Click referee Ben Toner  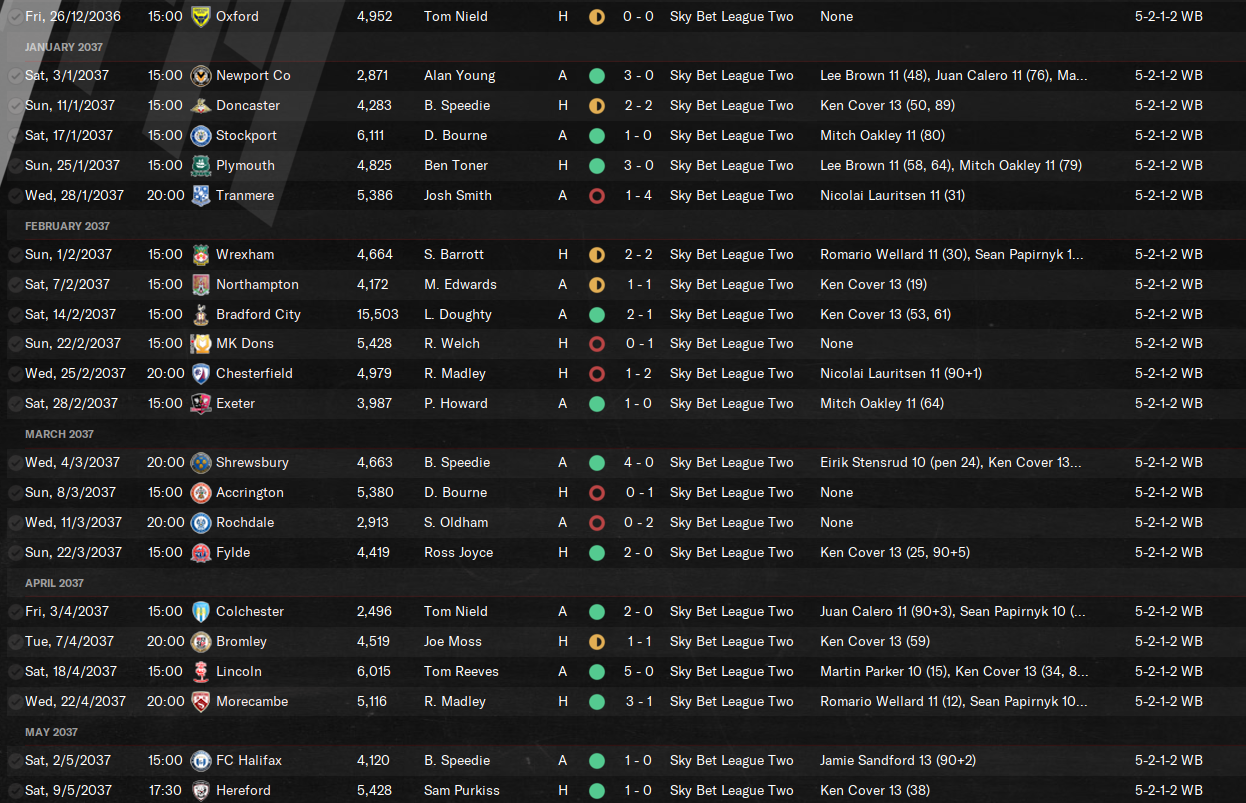tap(456, 166)
